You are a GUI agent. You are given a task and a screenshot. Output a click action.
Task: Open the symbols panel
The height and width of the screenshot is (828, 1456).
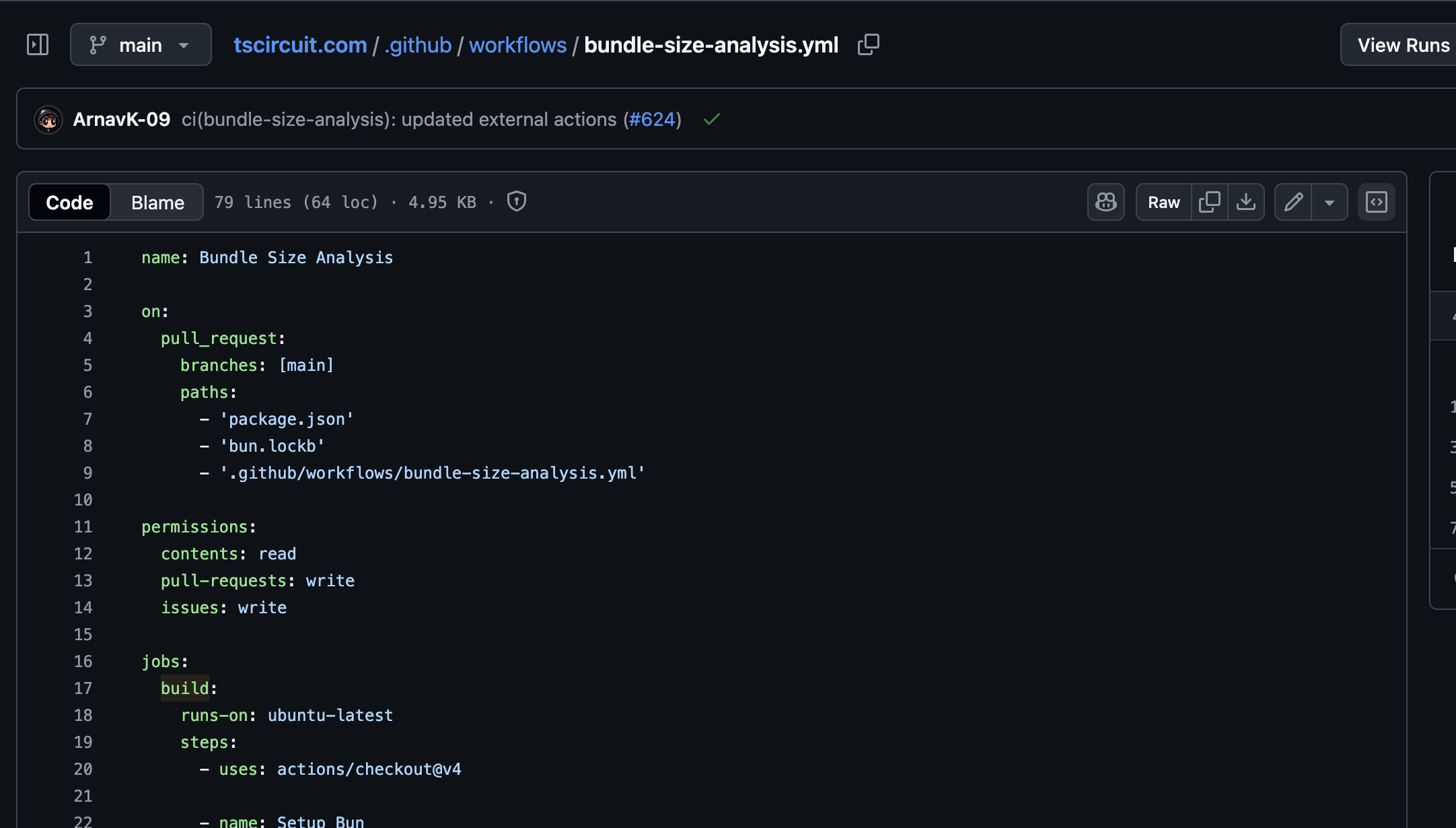(1376, 202)
